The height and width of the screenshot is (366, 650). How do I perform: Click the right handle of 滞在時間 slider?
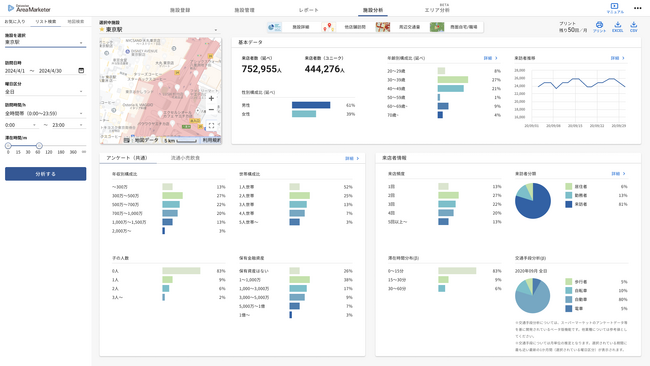[39, 146]
